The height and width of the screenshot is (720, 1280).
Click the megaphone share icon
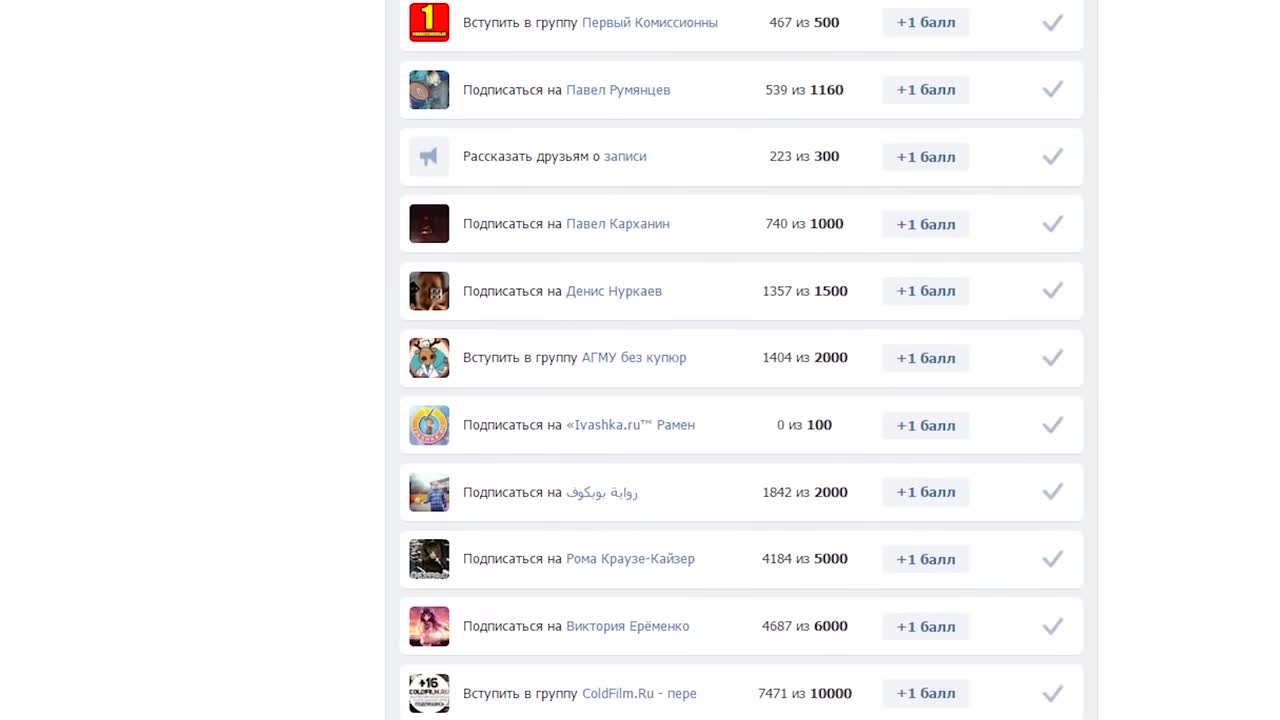coord(429,157)
